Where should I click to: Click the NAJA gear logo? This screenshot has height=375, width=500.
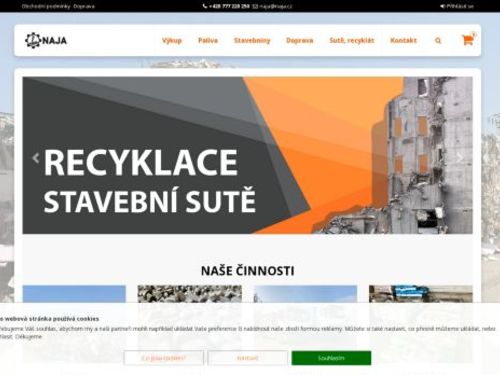46,40
